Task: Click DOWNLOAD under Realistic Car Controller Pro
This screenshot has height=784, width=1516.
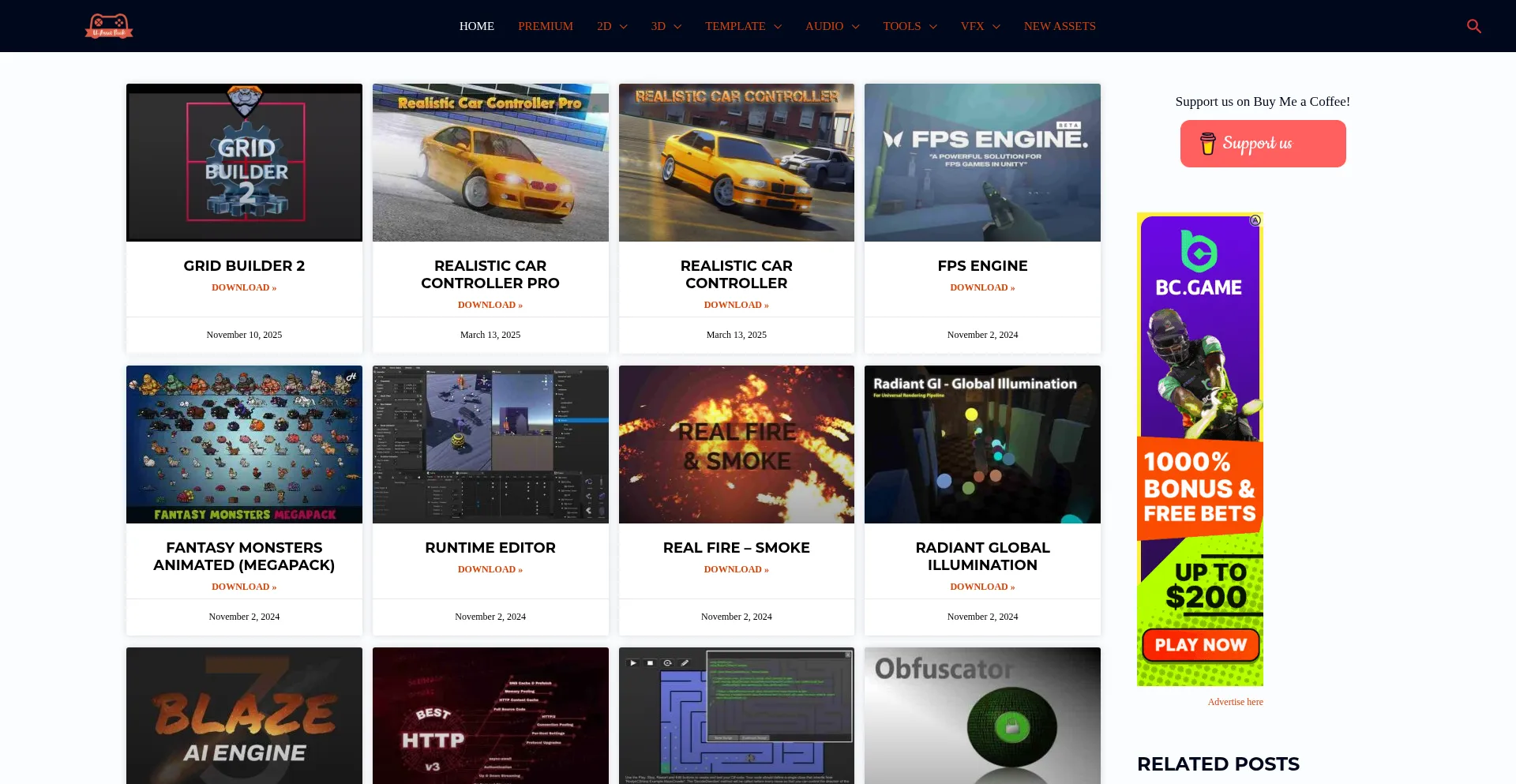Action: (x=490, y=305)
